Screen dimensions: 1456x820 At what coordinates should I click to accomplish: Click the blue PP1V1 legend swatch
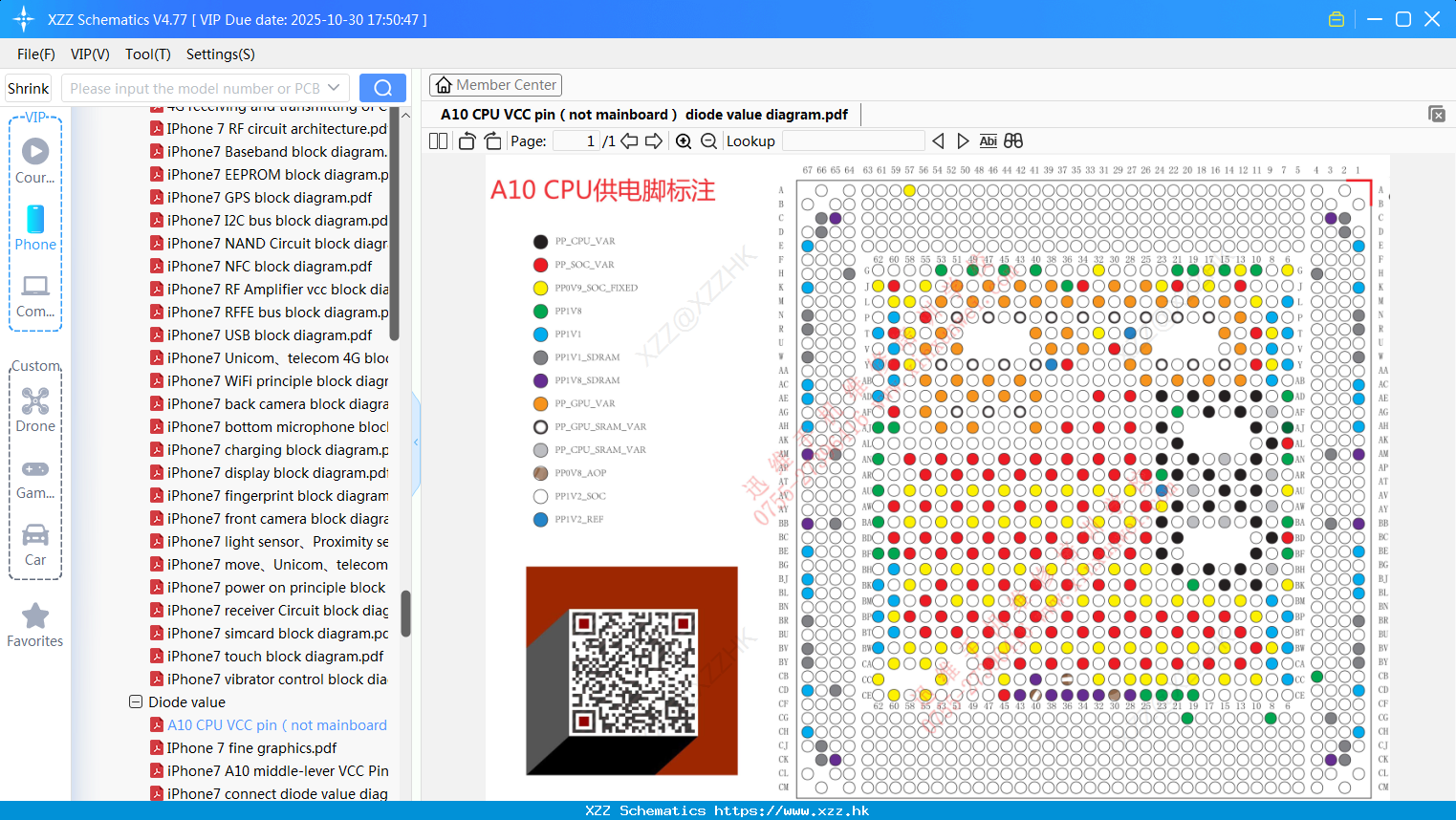click(540, 334)
